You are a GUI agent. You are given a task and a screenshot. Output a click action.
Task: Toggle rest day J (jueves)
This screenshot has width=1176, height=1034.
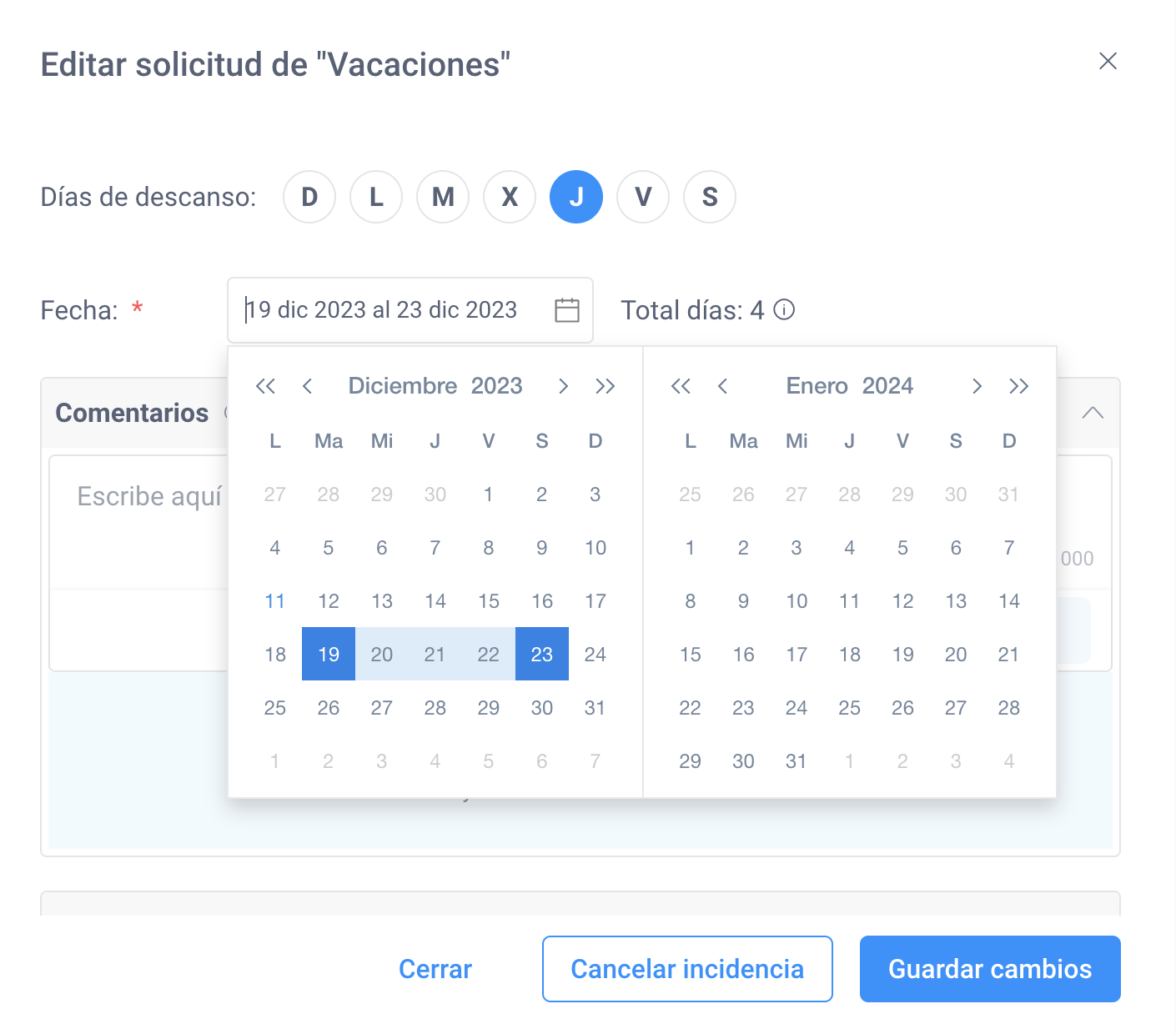576,197
